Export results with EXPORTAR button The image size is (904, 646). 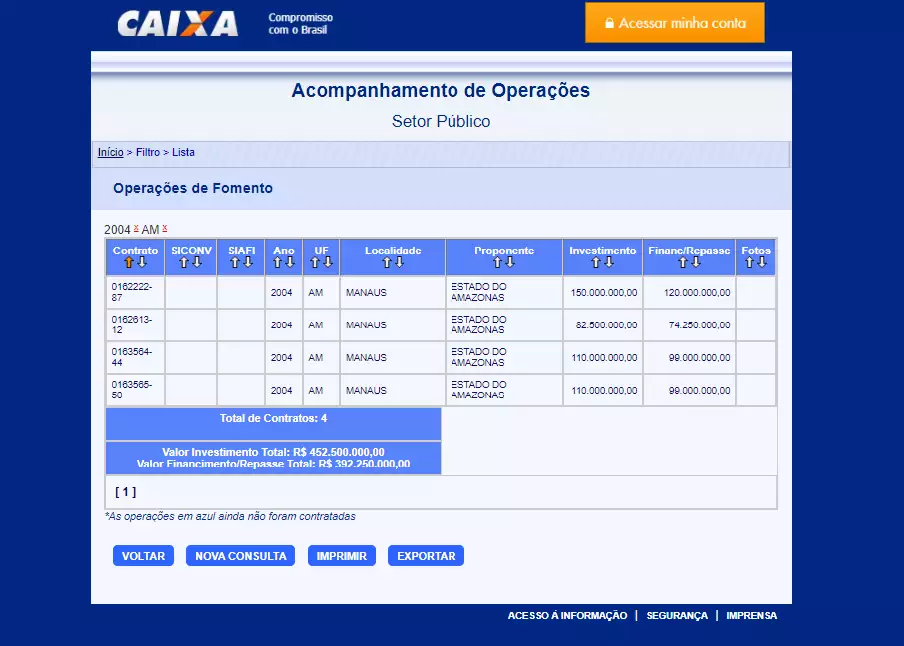pyautogui.click(x=426, y=556)
